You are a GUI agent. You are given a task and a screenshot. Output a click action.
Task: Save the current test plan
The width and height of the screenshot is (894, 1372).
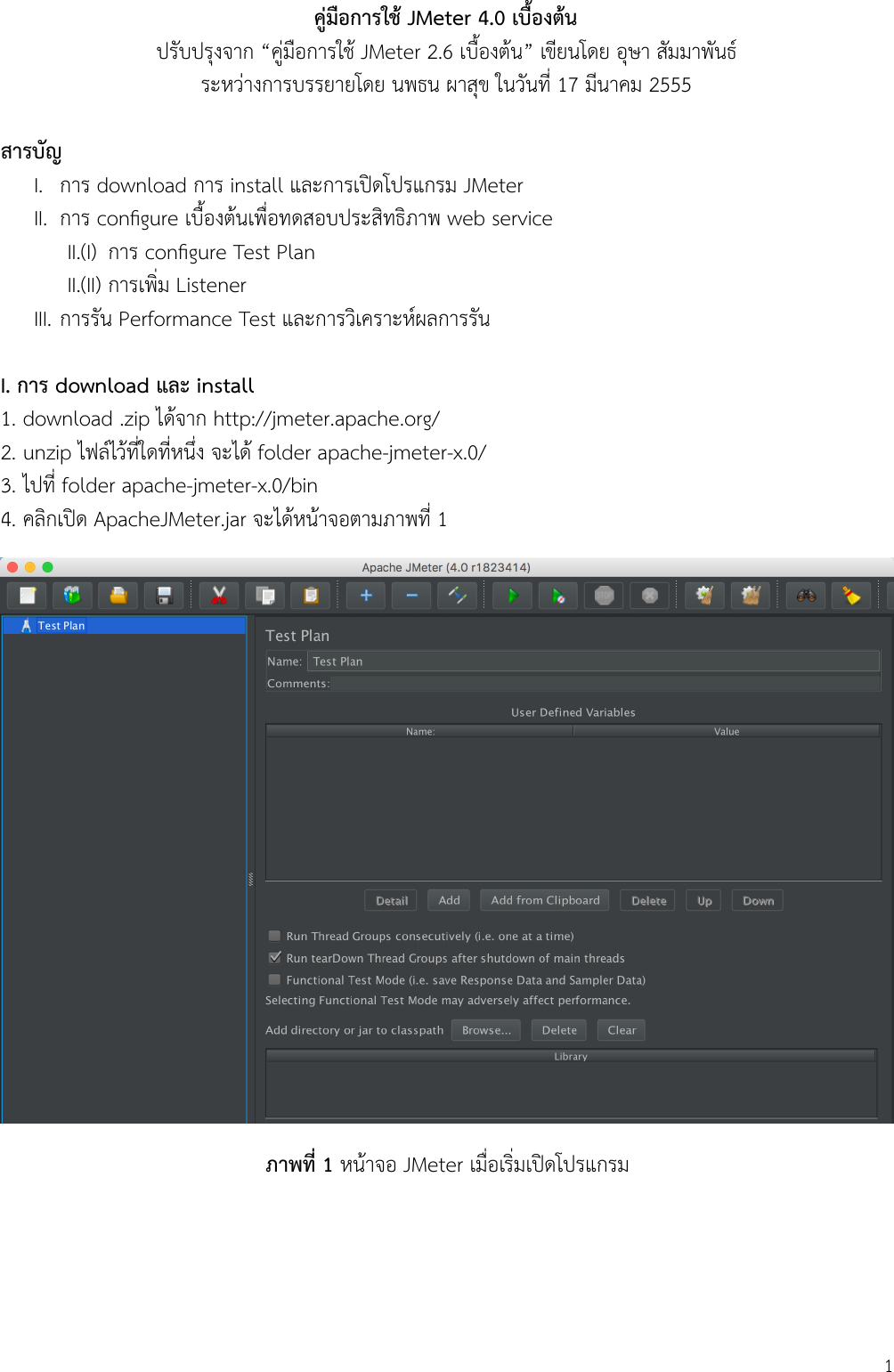pos(164,595)
